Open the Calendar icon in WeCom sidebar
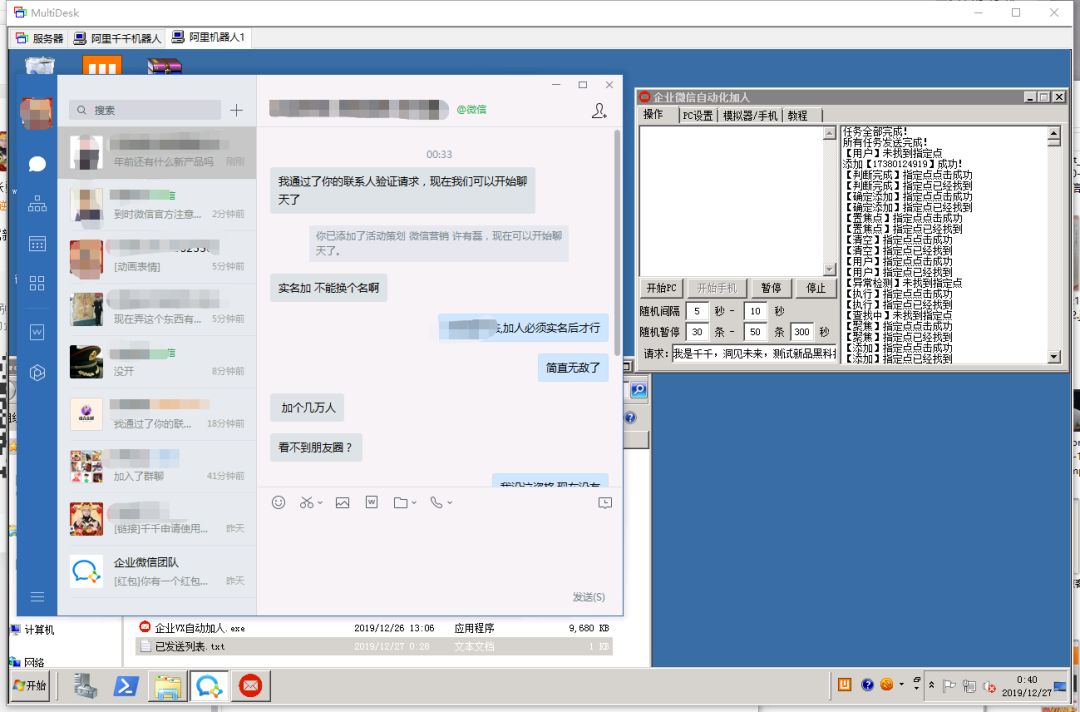Screen dimensions: 1080x712 (x=37, y=244)
